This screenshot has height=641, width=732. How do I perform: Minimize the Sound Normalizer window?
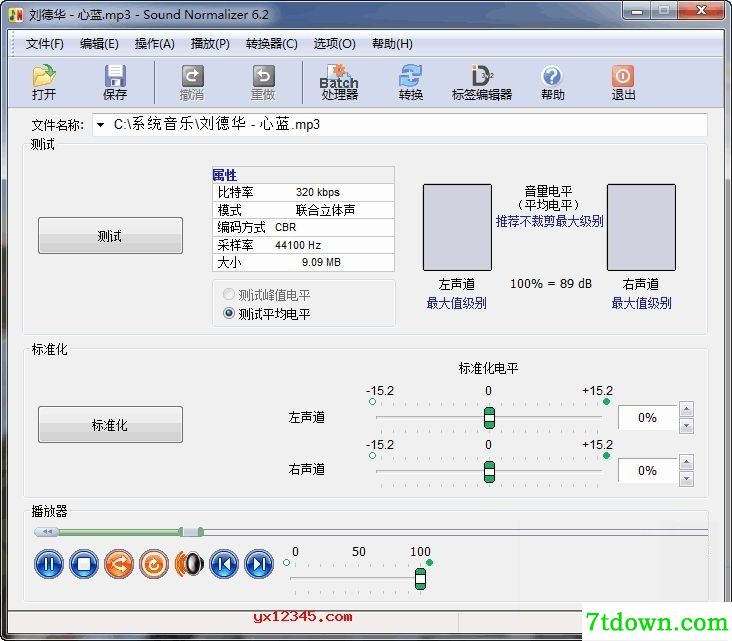point(637,11)
